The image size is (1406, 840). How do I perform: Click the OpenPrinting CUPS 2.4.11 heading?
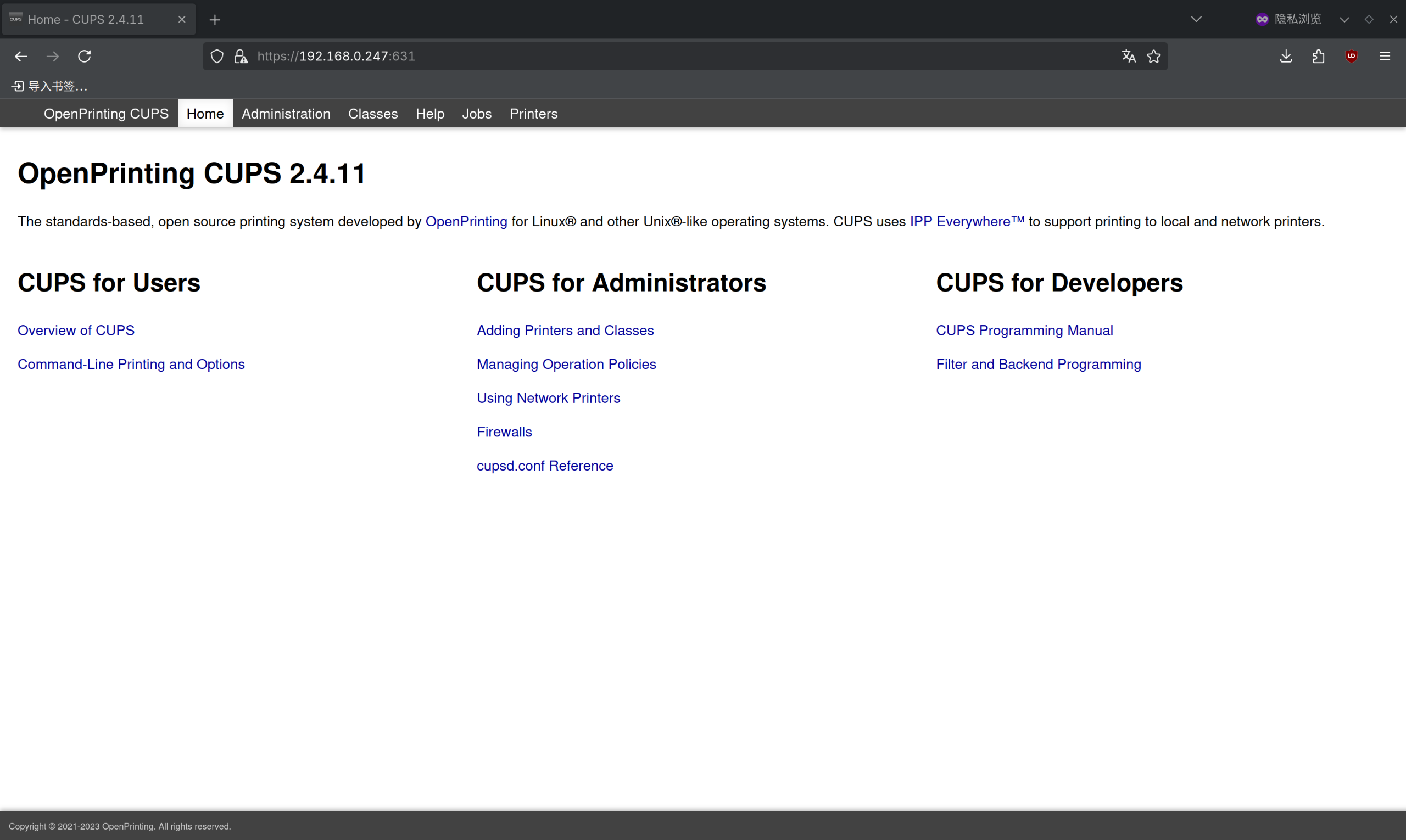tap(192, 173)
